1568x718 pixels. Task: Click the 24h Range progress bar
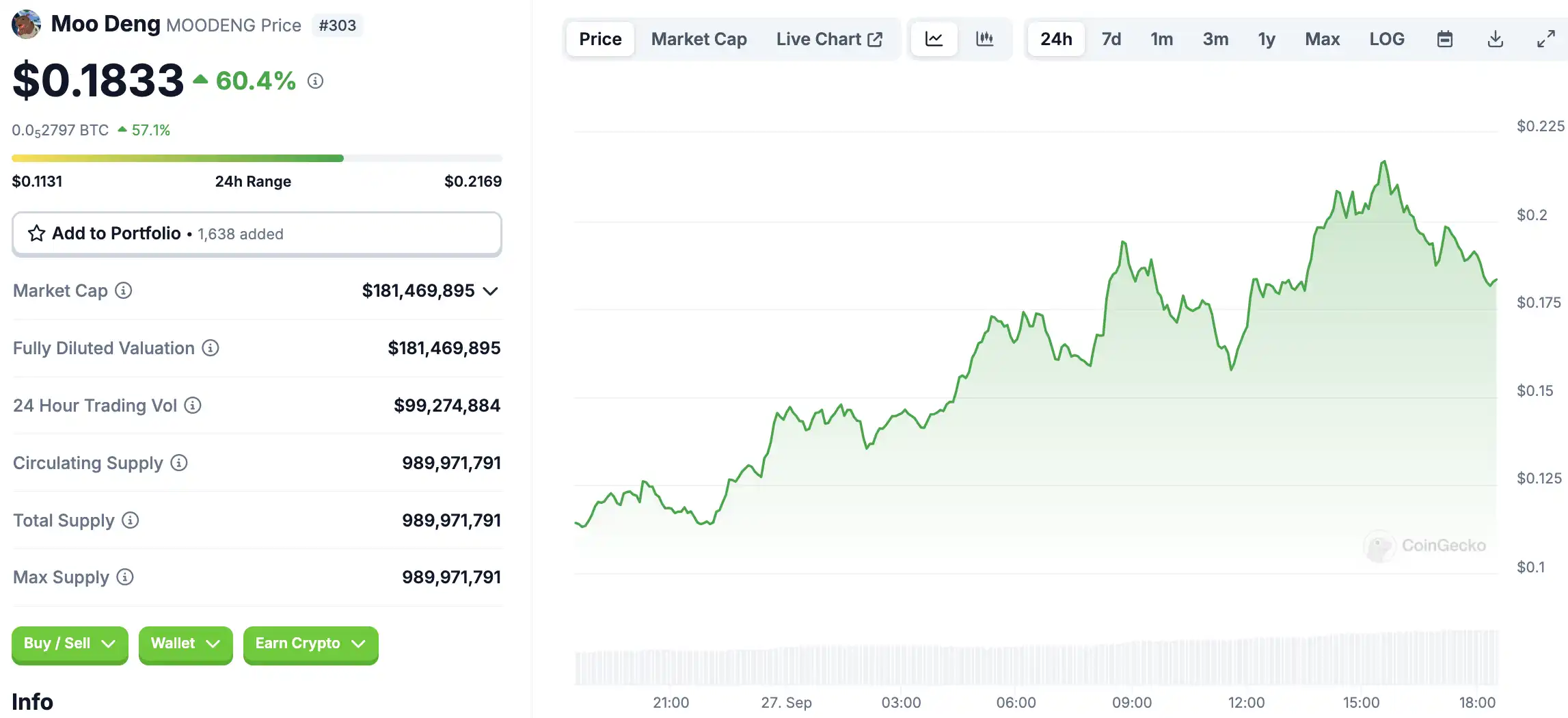[x=256, y=159]
